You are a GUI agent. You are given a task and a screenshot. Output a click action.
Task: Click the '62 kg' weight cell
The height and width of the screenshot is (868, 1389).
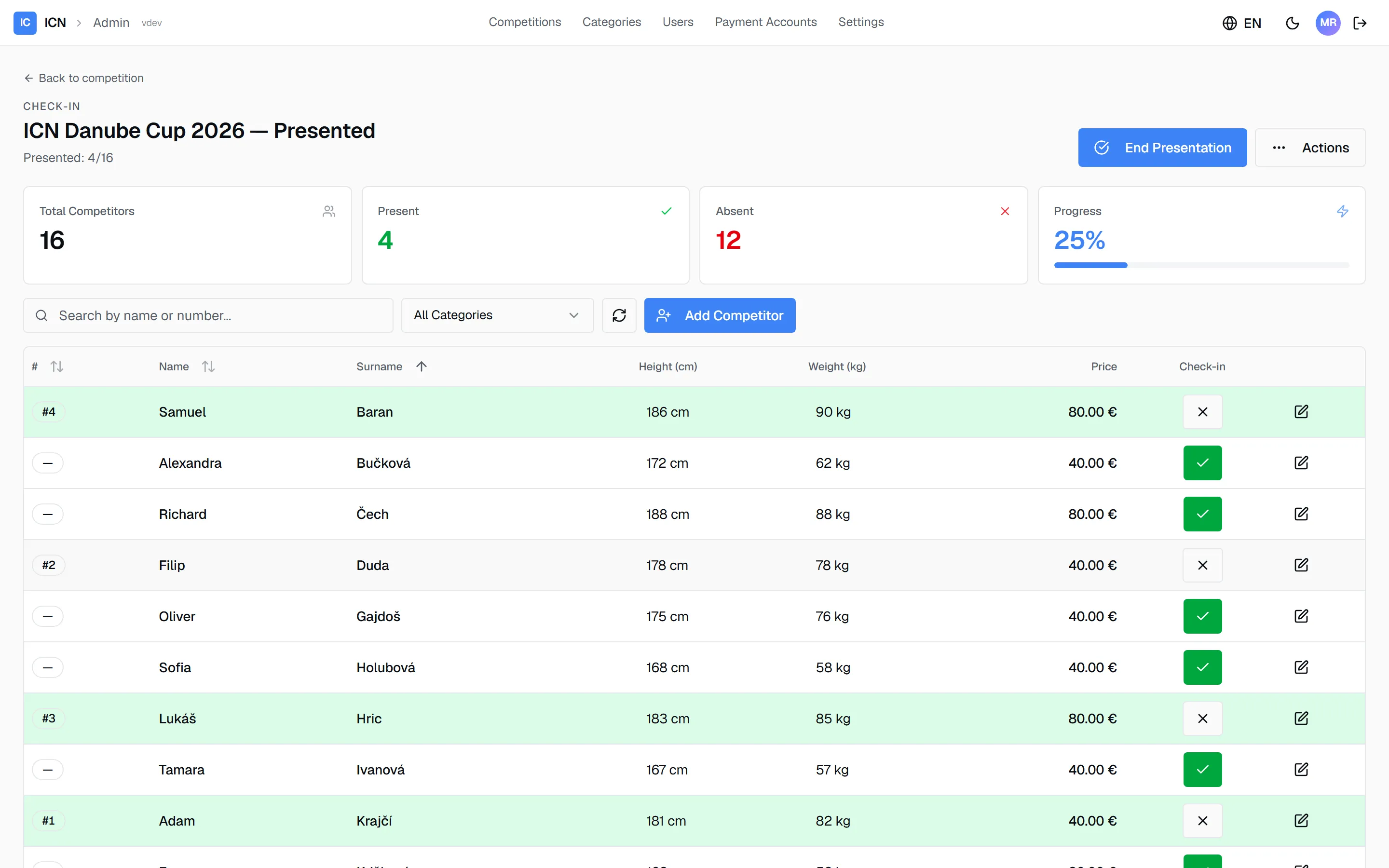tap(833, 463)
